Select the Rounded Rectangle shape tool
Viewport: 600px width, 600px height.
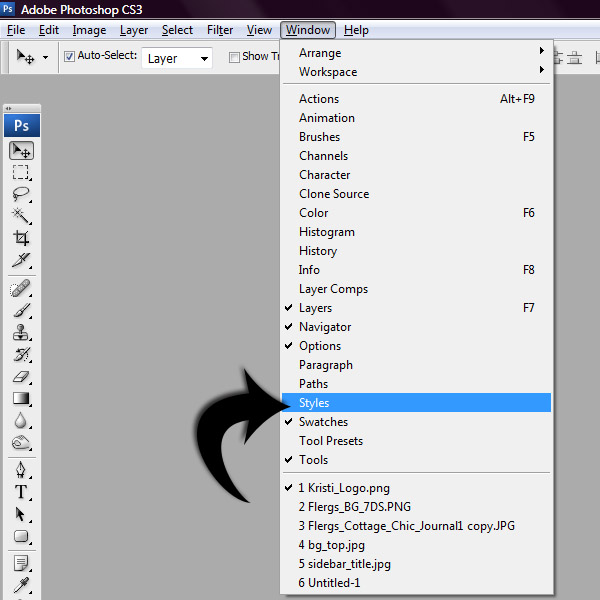(x=21, y=536)
